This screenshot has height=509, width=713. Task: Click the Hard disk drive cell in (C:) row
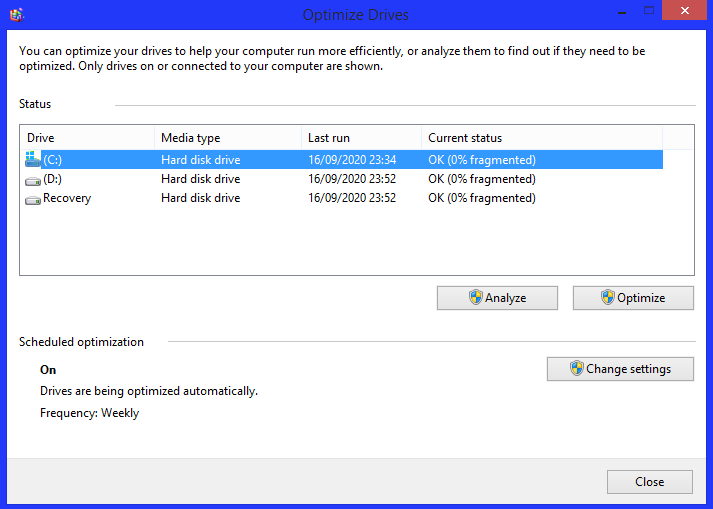[x=201, y=159]
